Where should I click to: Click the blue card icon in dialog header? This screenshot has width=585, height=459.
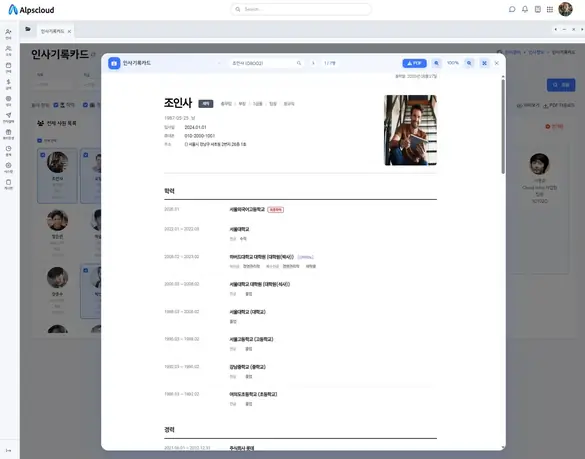[x=114, y=63]
